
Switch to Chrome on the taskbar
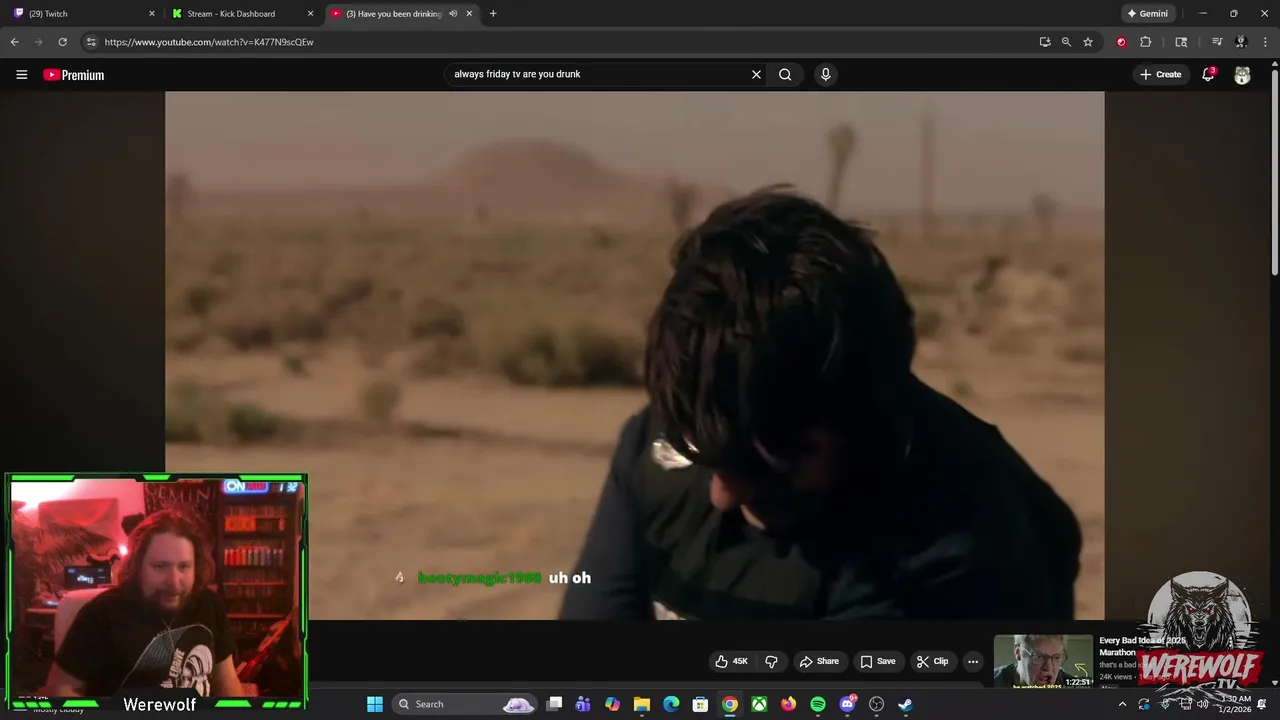coord(730,704)
